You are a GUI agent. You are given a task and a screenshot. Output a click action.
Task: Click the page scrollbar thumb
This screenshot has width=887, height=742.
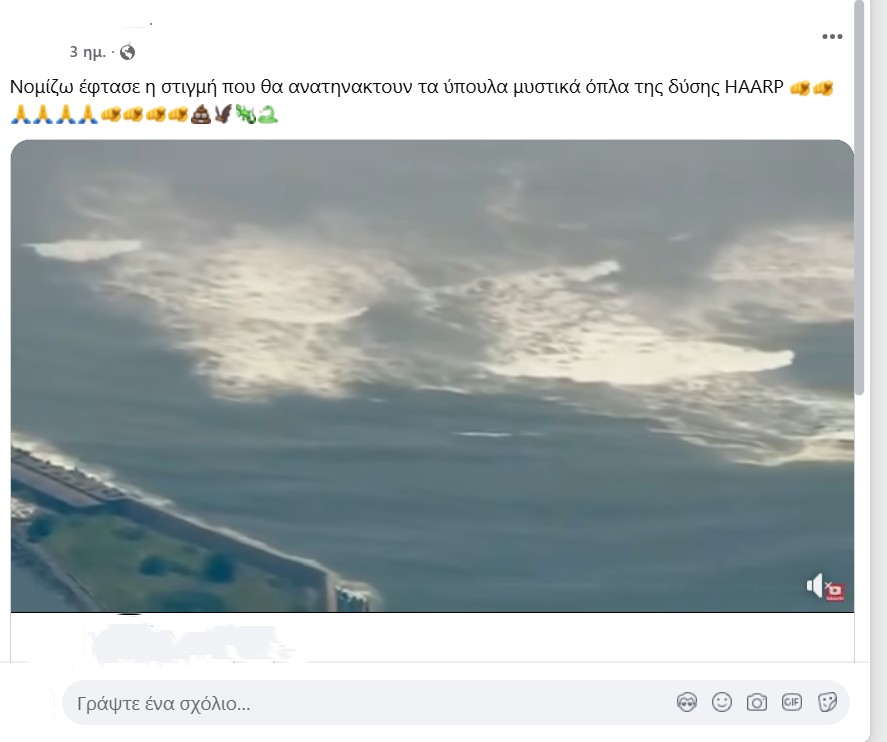click(859, 198)
